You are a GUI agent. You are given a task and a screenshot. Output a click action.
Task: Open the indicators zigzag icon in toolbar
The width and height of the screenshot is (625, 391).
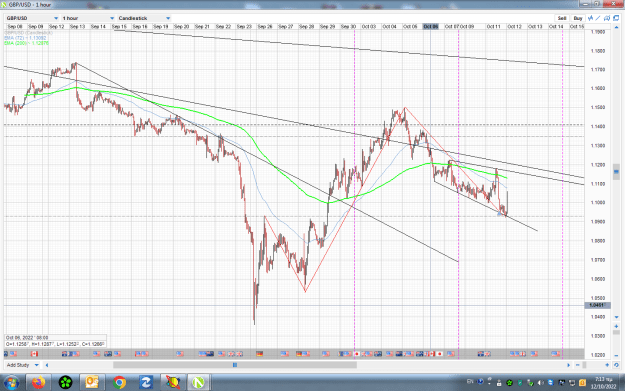(x=590, y=18)
